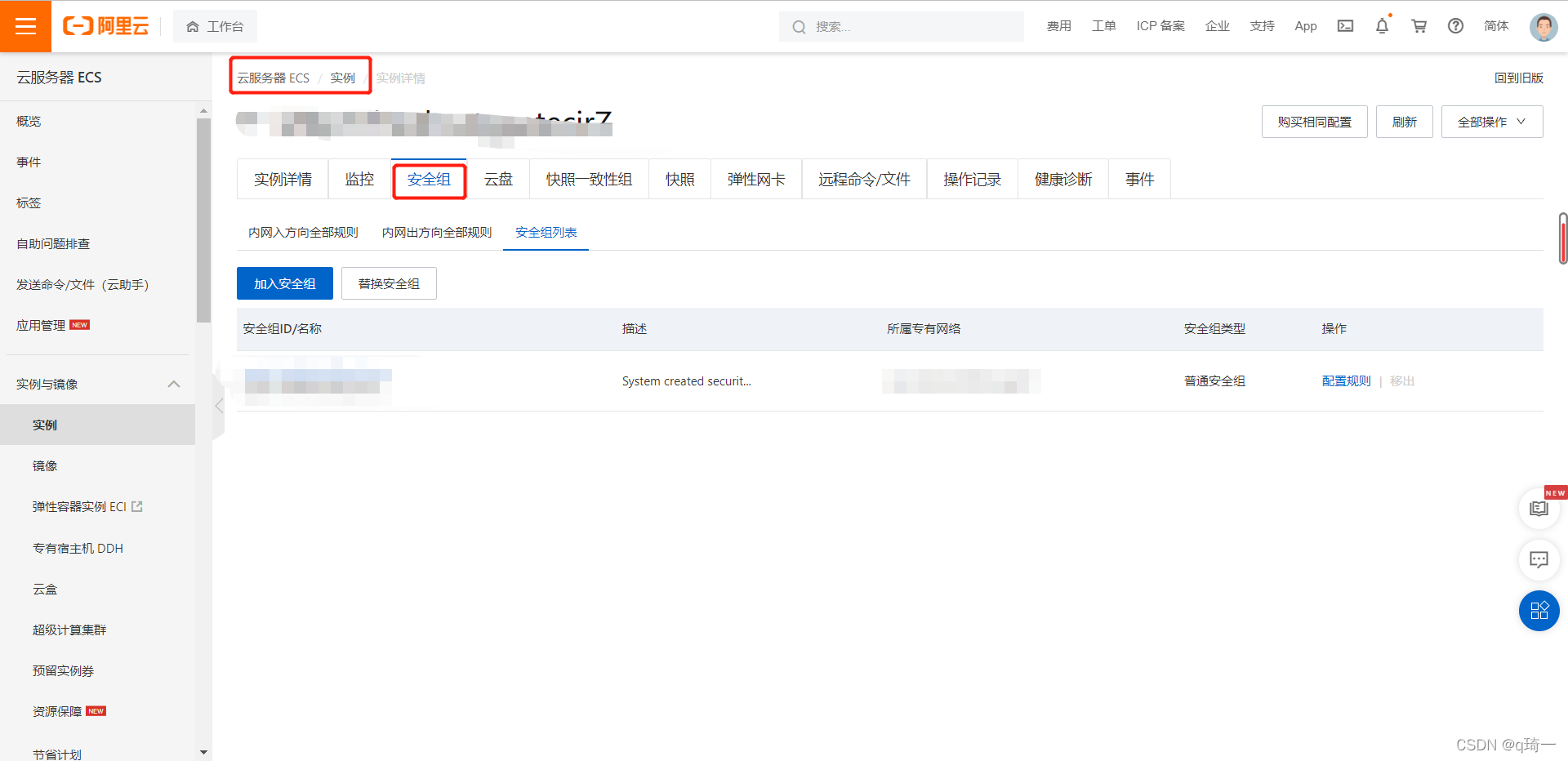
Task: Show 内网入方向全部规则 sub-tab
Action: (303, 233)
